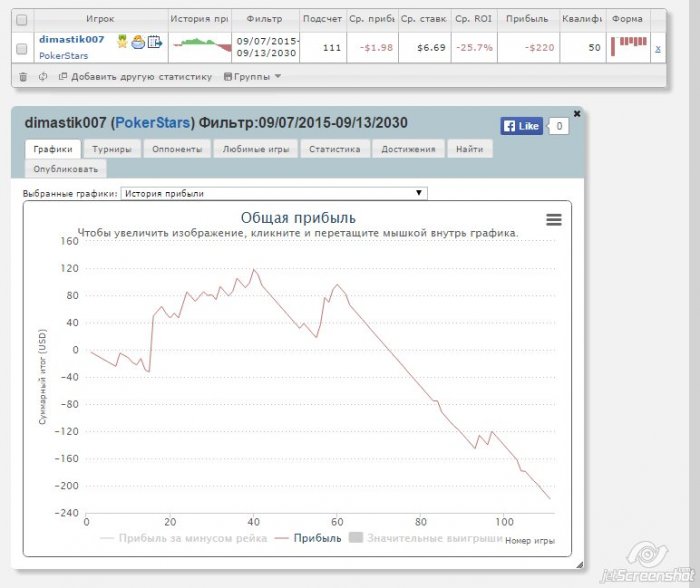700x588 pixels.
Task: Expand the Группы dropdown
Action: pyautogui.click(x=252, y=77)
